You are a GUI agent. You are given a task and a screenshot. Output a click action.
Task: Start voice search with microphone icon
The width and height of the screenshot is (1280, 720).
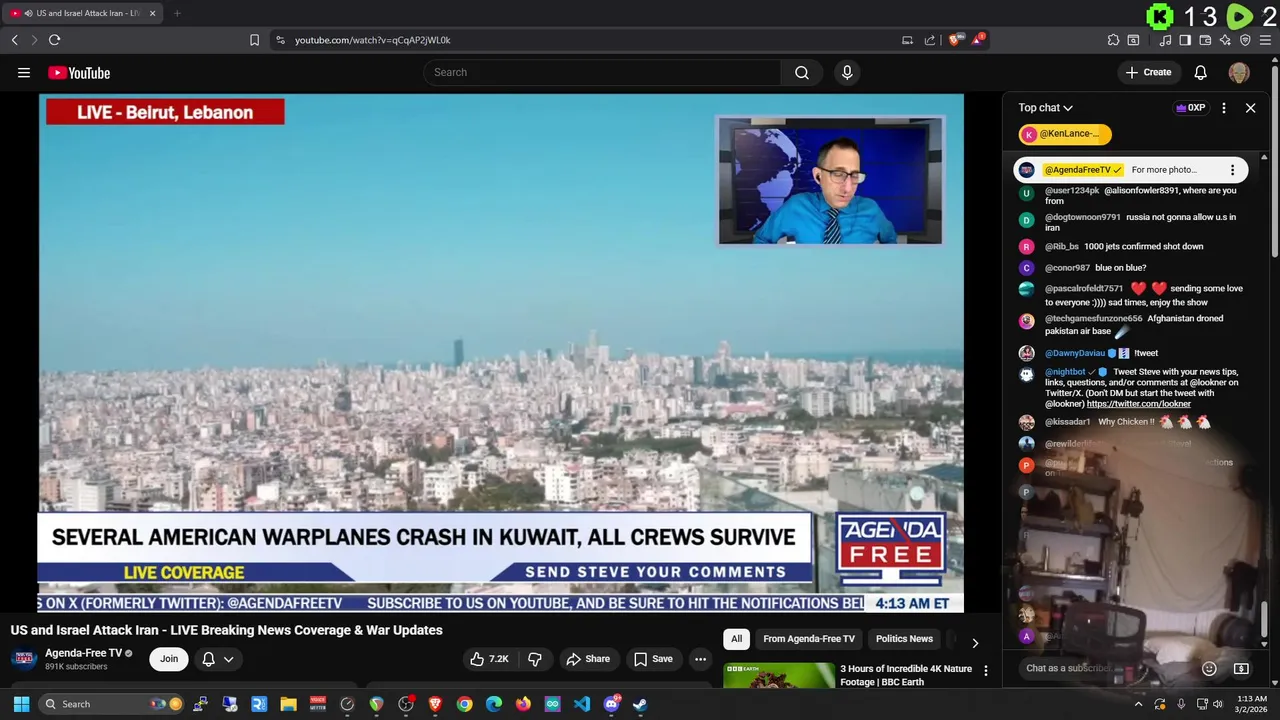847,72
